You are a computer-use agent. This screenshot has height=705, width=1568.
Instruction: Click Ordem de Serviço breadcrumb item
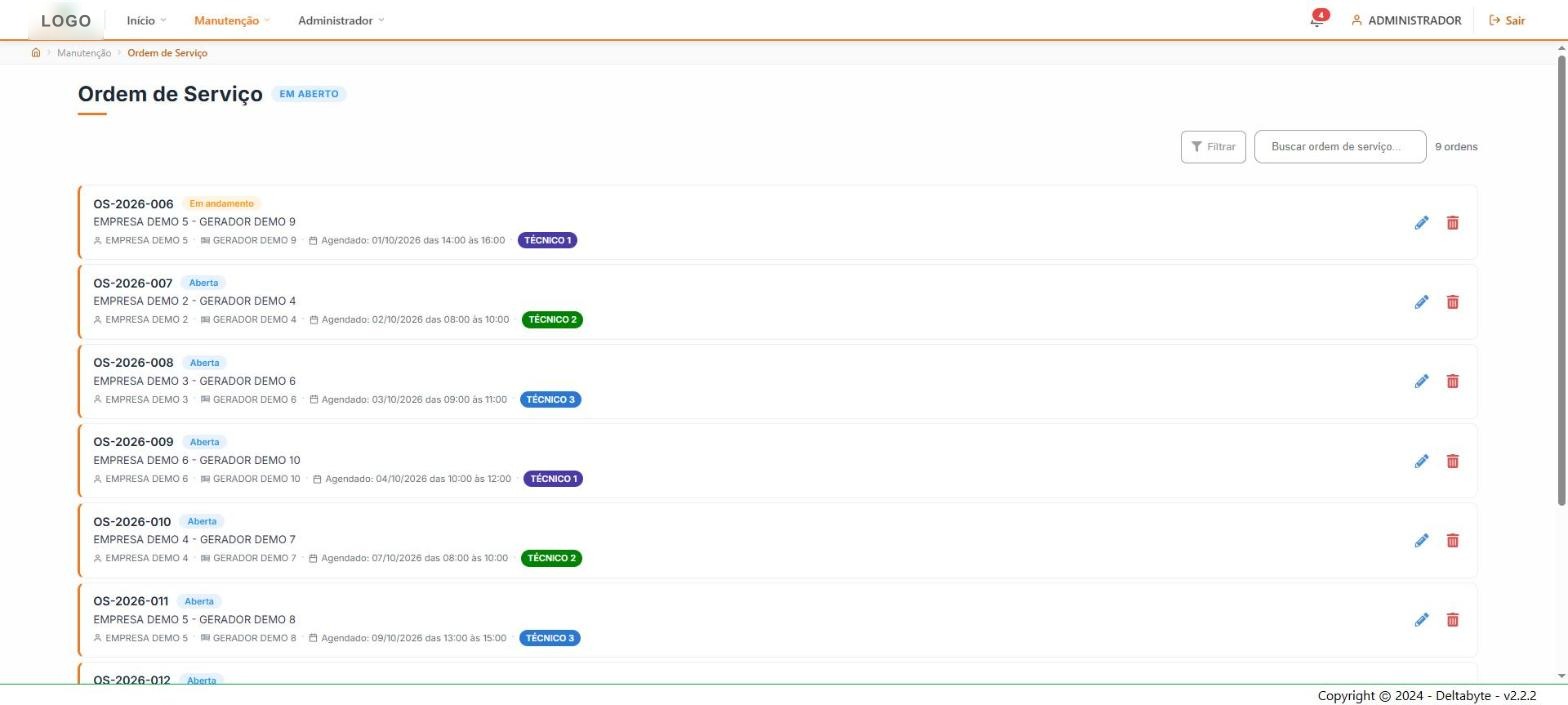coord(167,53)
